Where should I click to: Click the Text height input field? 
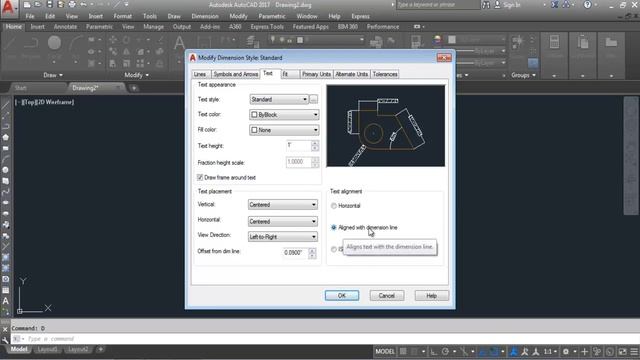(x=298, y=146)
